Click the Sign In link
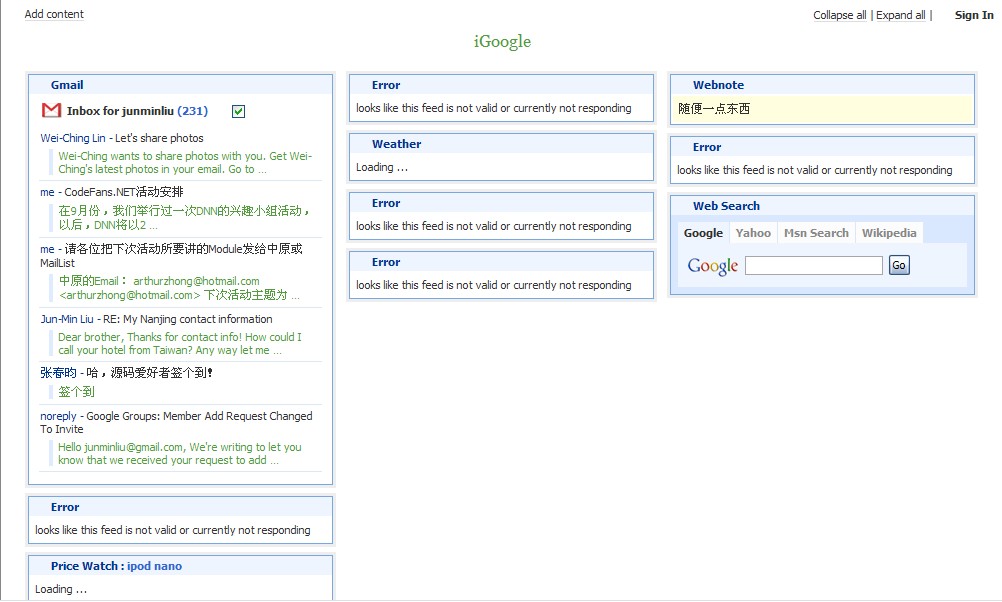1002x602 pixels. click(974, 15)
